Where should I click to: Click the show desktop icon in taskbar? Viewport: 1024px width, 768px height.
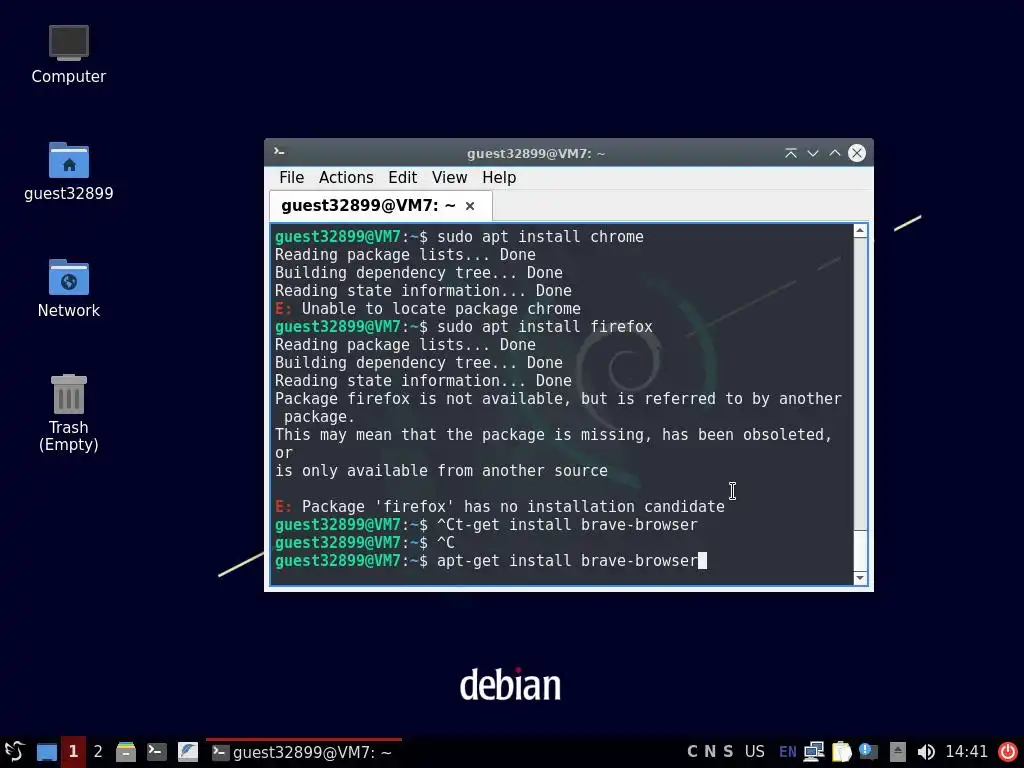[47, 752]
